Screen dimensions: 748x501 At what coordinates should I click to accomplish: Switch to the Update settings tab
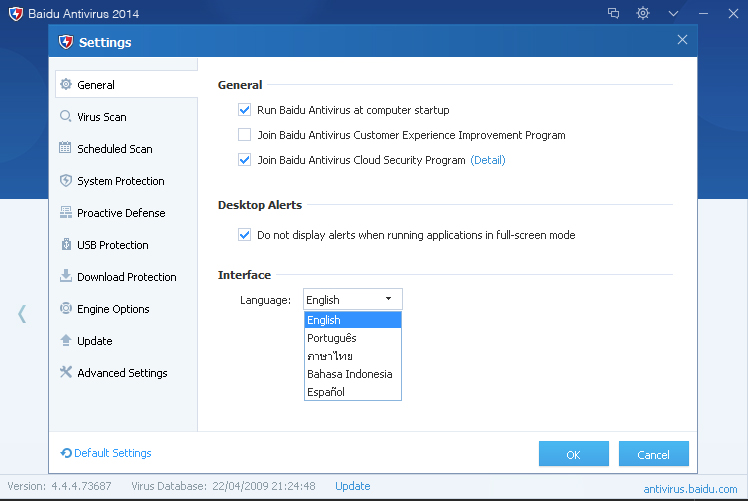tap(95, 341)
